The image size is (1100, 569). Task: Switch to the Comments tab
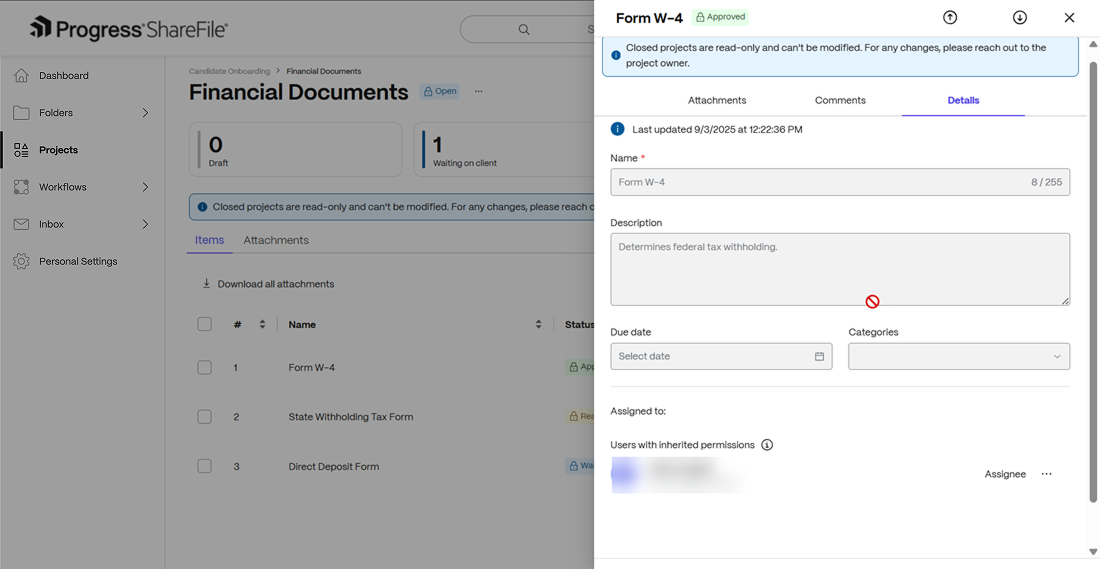(840, 100)
